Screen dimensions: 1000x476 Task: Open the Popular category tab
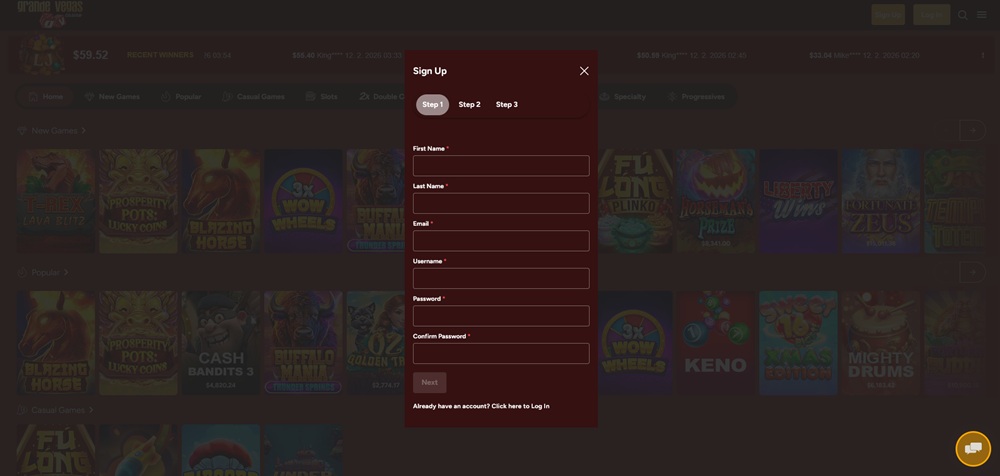pyautogui.click(x=180, y=97)
